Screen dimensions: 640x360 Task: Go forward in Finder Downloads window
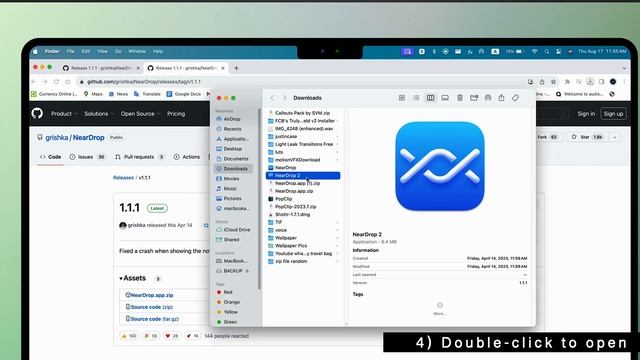(284, 98)
